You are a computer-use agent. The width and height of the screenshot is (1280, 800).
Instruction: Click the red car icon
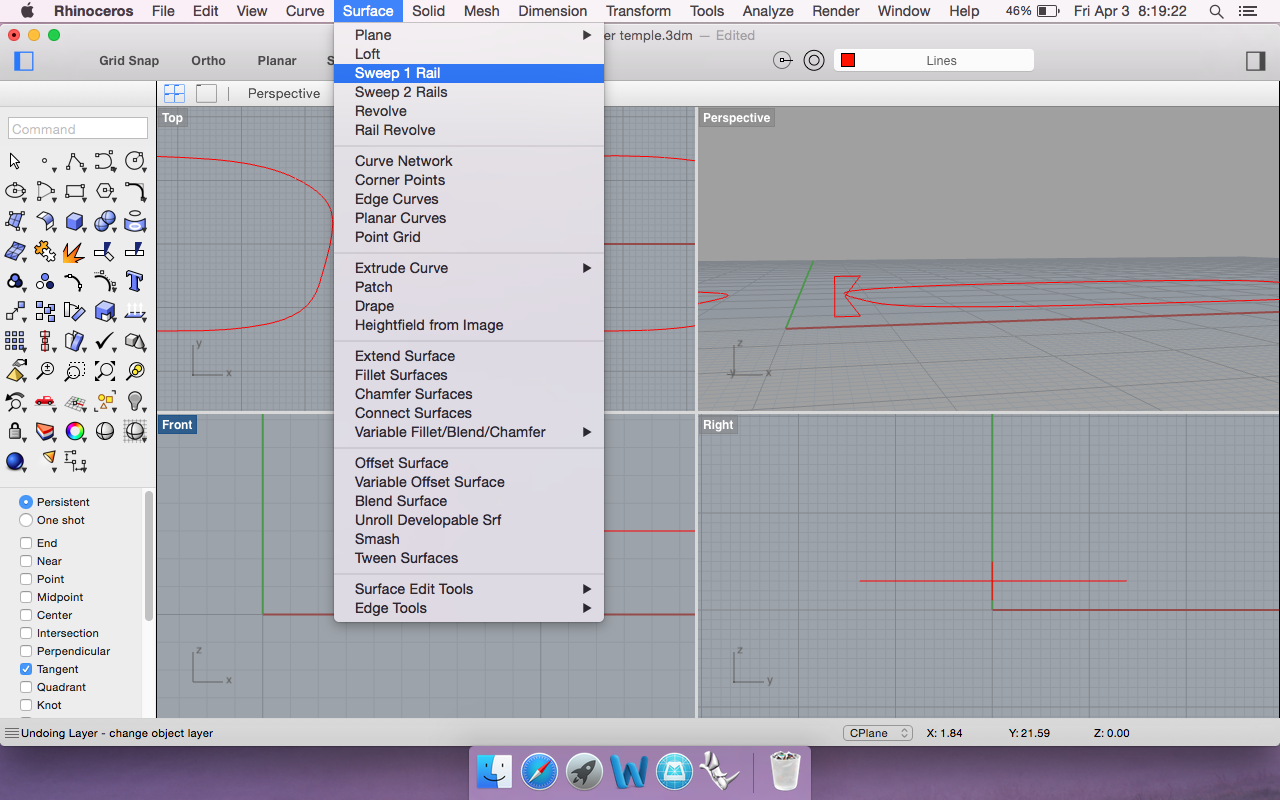(45, 401)
